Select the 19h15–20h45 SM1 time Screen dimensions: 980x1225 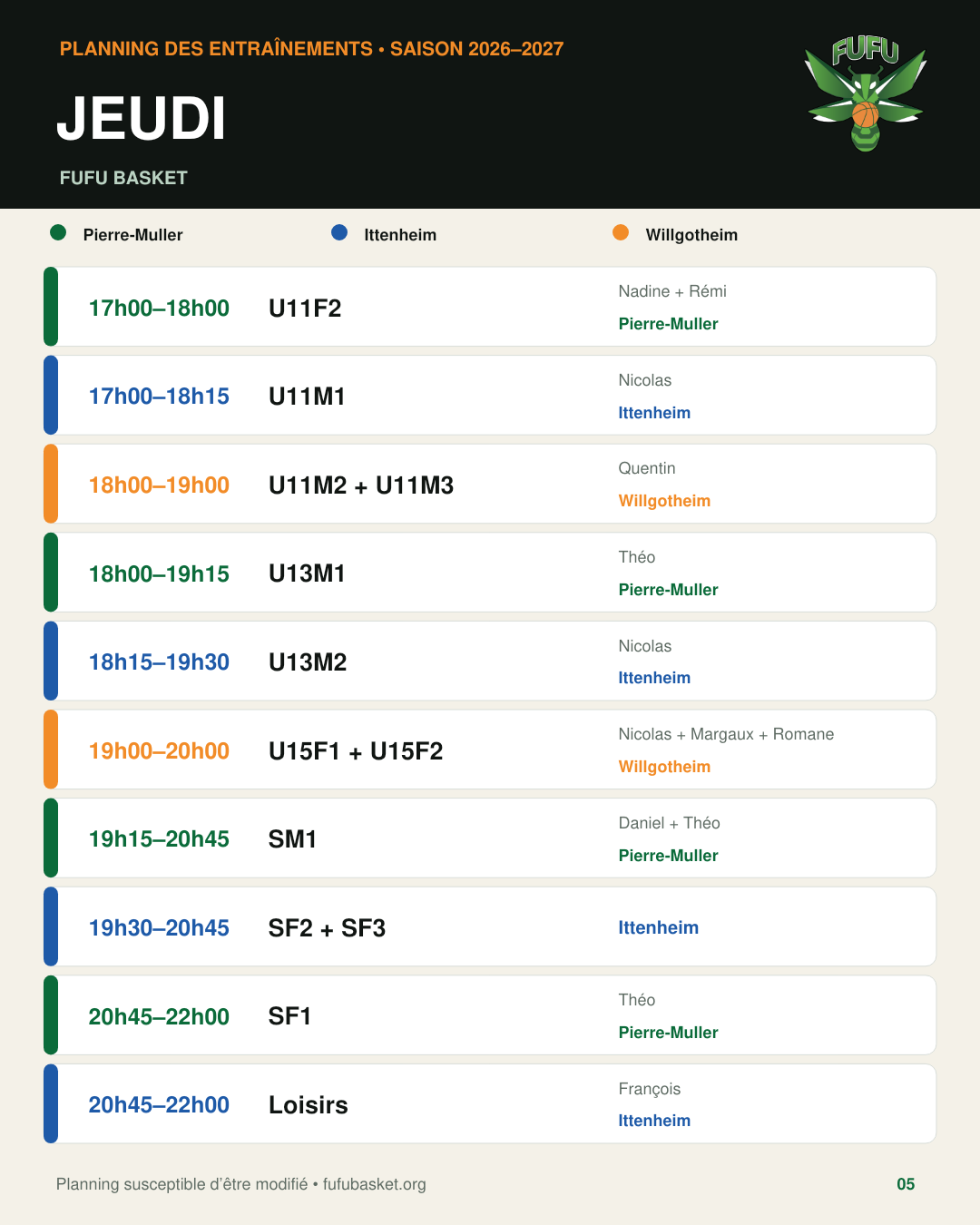[159, 839]
